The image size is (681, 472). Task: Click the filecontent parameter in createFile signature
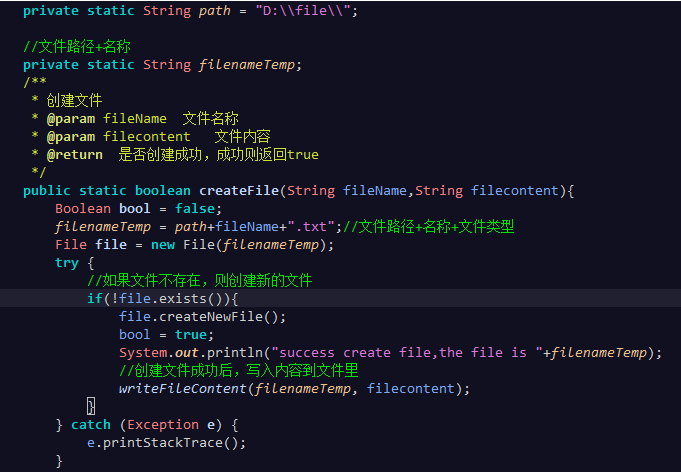515,191
